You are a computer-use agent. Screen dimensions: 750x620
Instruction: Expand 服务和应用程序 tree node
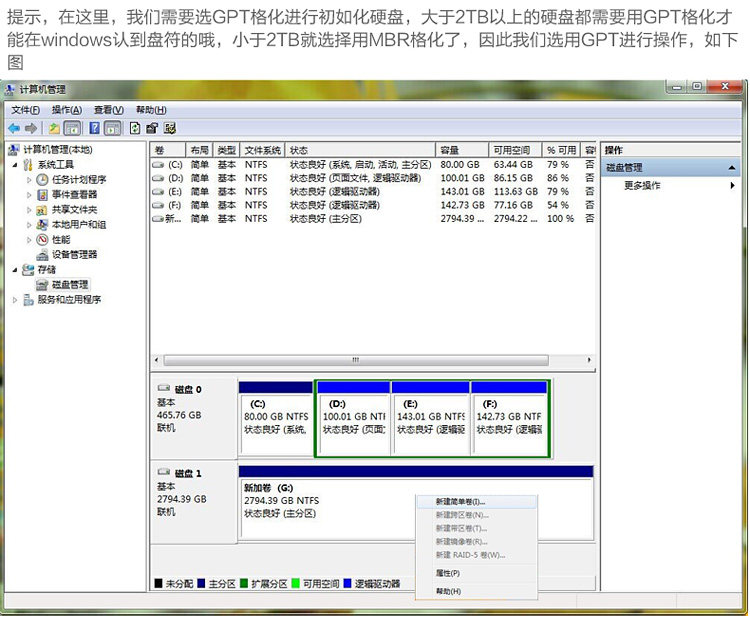click(15, 300)
